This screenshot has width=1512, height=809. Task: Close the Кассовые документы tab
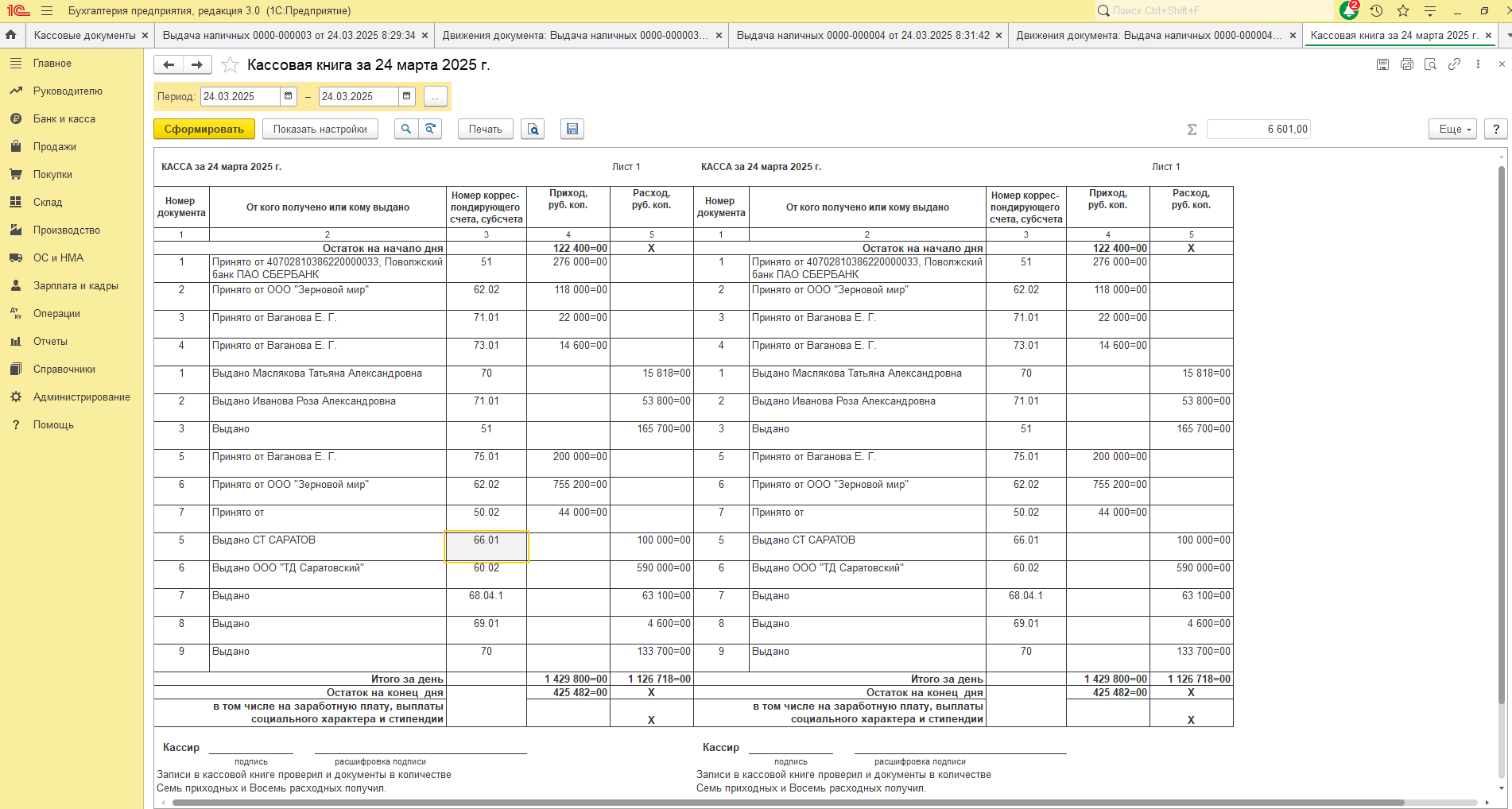pyautogui.click(x=145, y=36)
